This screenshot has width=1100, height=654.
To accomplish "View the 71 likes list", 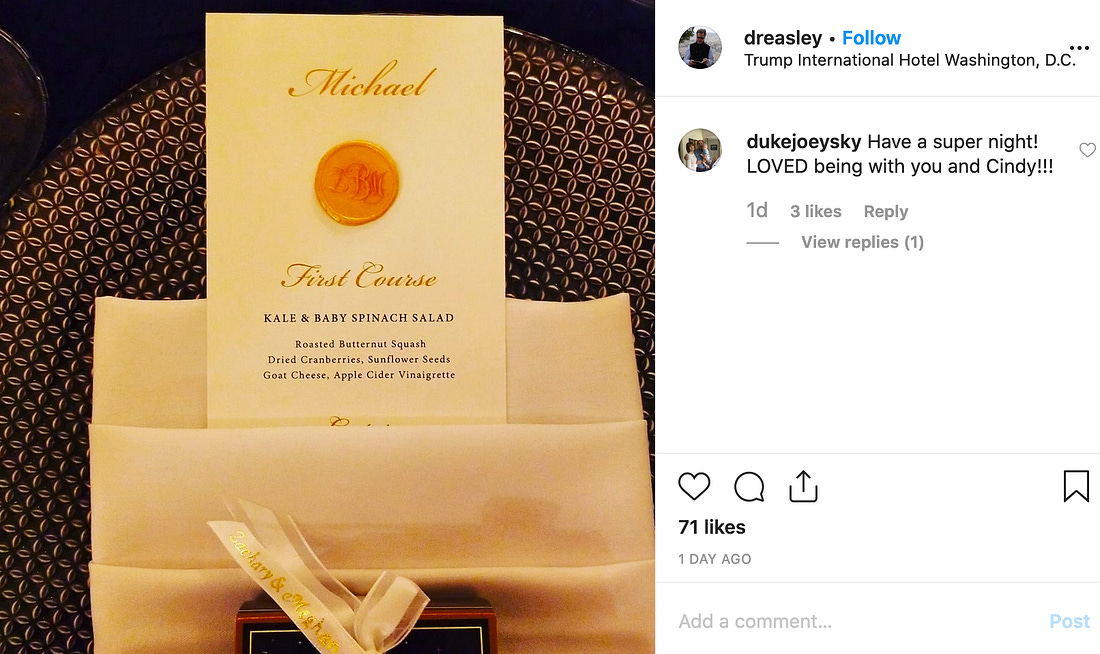I will click(x=711, y=527).
